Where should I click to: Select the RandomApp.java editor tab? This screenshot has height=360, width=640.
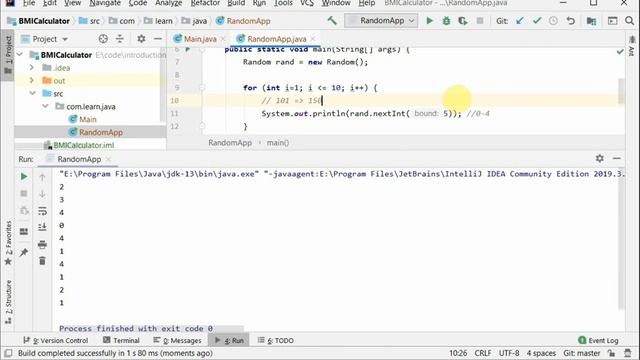276,39
